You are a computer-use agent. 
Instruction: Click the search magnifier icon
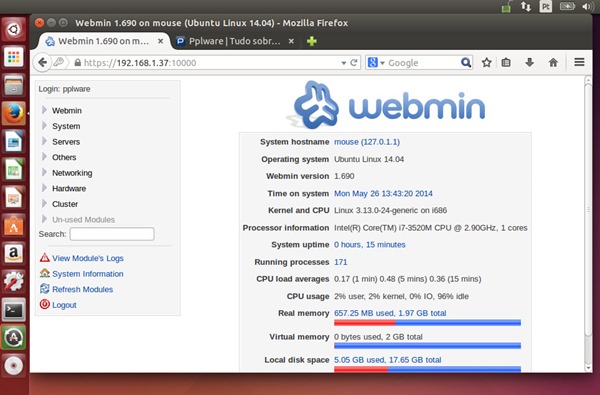tap(466, 62)
